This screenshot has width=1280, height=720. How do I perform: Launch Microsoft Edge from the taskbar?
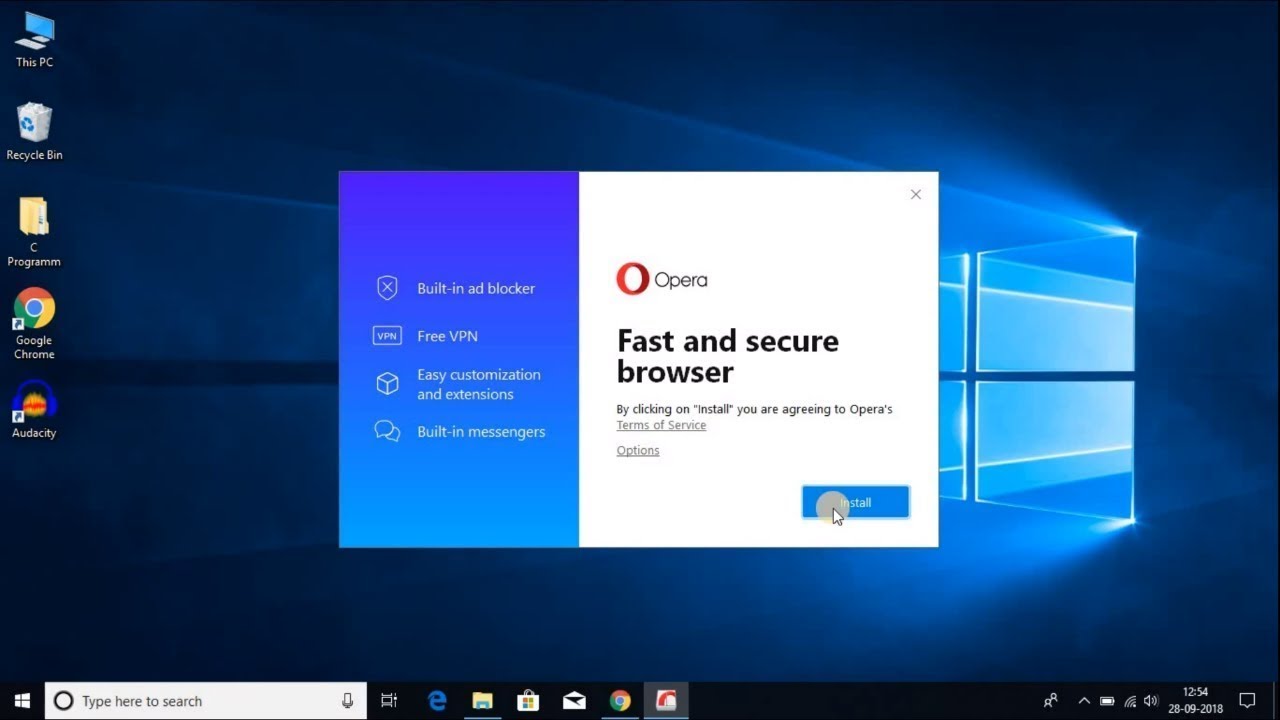[437, 701]
